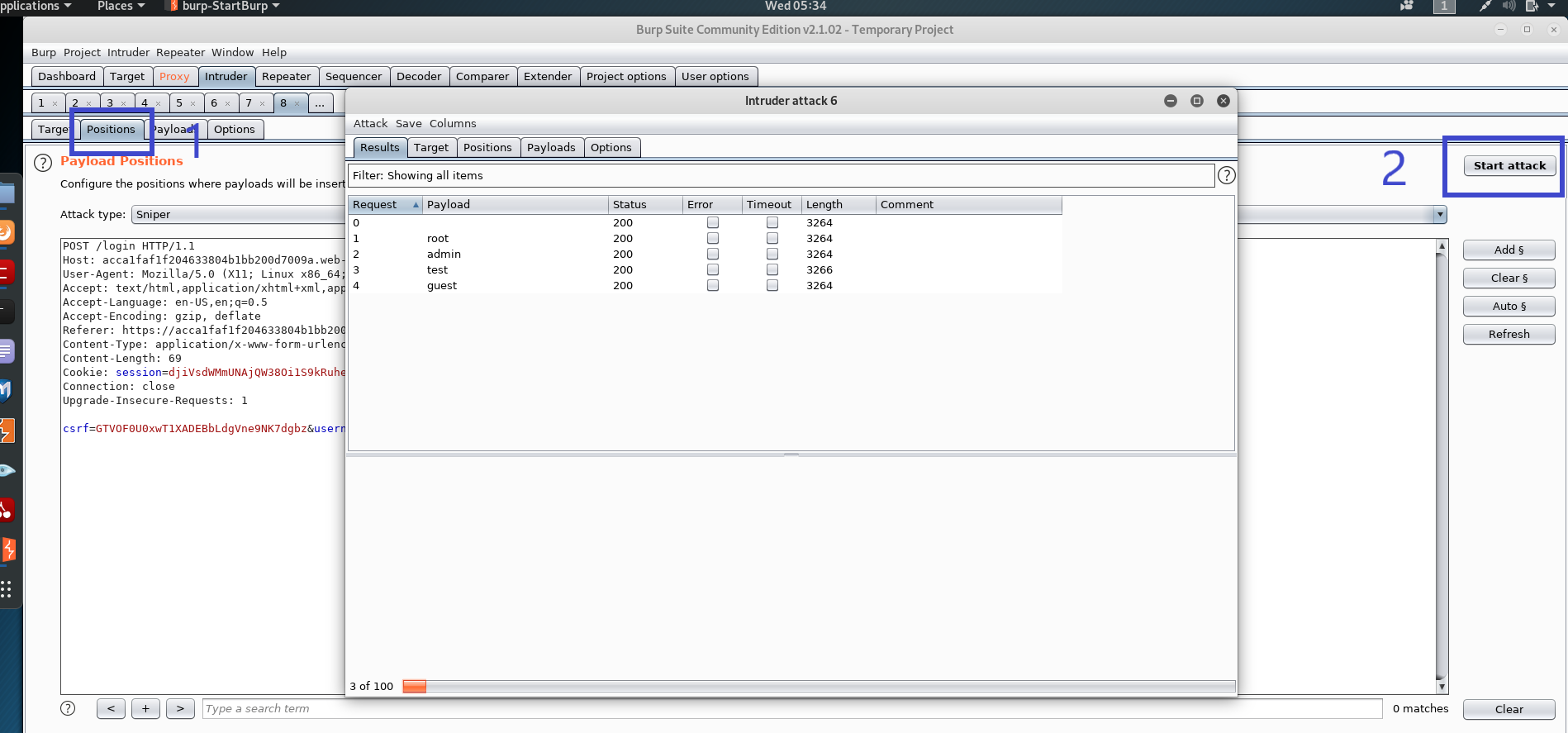1568x733 pixels.
Task: Switch to the Payloads tab in attack window
Action: click(x=551, y=147)
